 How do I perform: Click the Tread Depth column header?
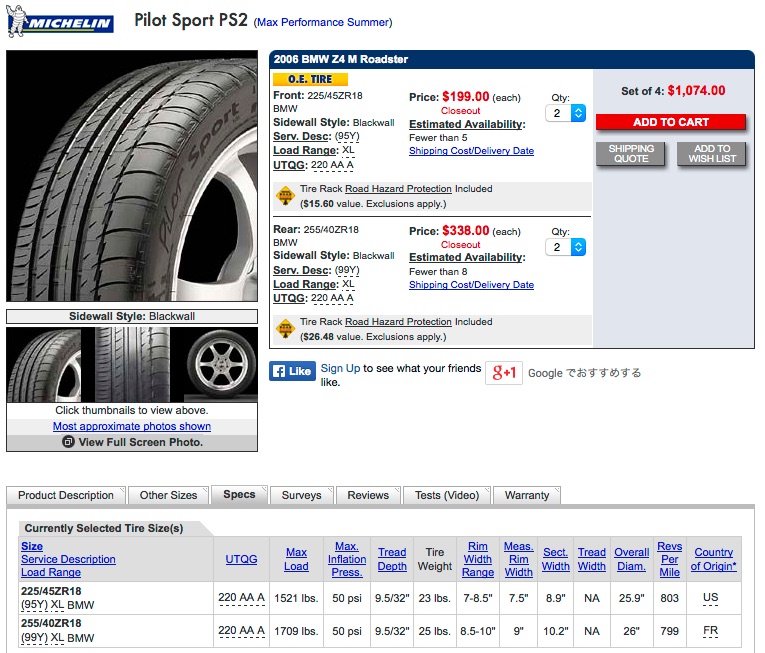pos(392,559)
